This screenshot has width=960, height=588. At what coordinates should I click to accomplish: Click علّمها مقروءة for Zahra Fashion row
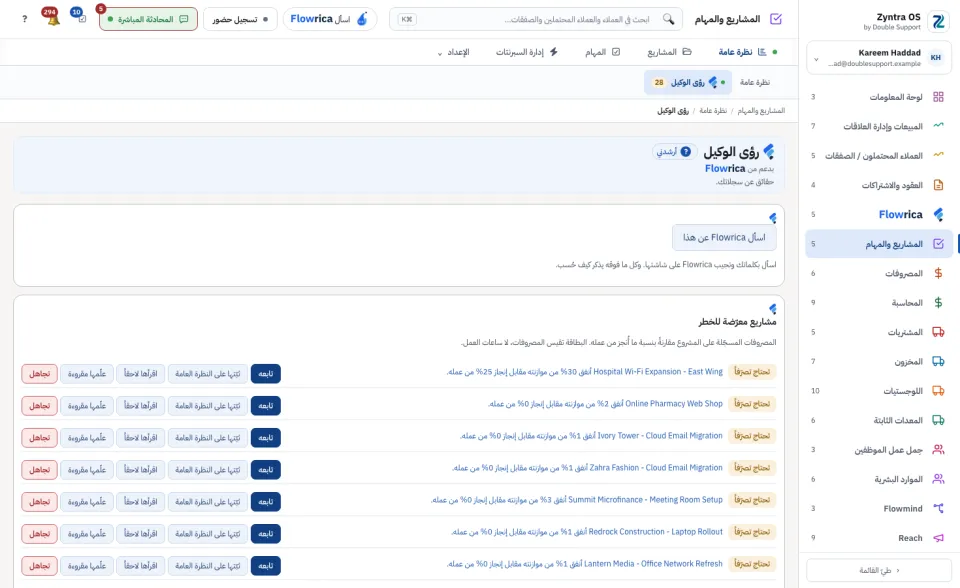click(87, 469)
